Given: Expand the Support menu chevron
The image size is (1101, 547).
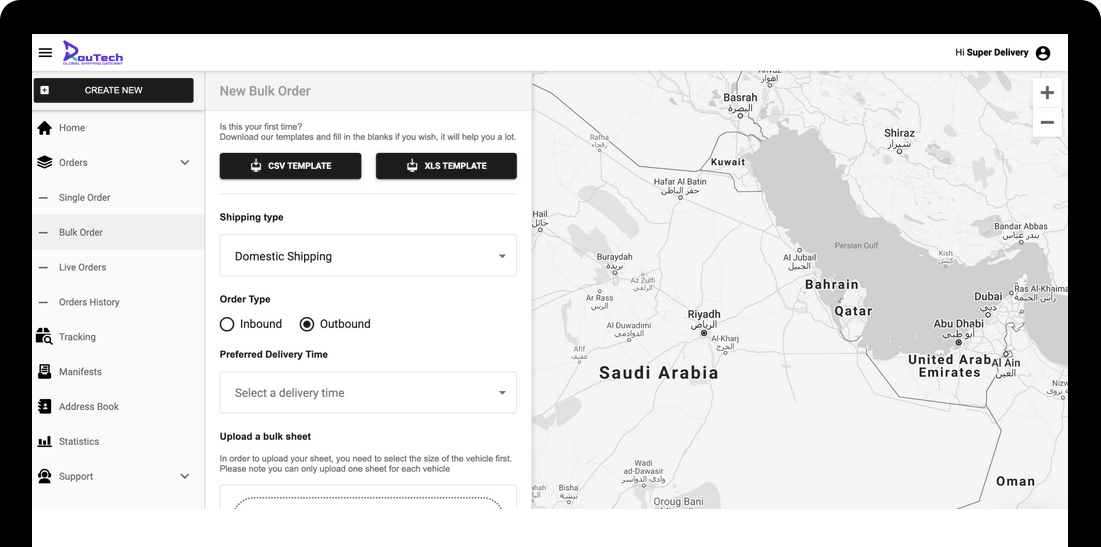Looking at the screenshot, I should point(184,477).
